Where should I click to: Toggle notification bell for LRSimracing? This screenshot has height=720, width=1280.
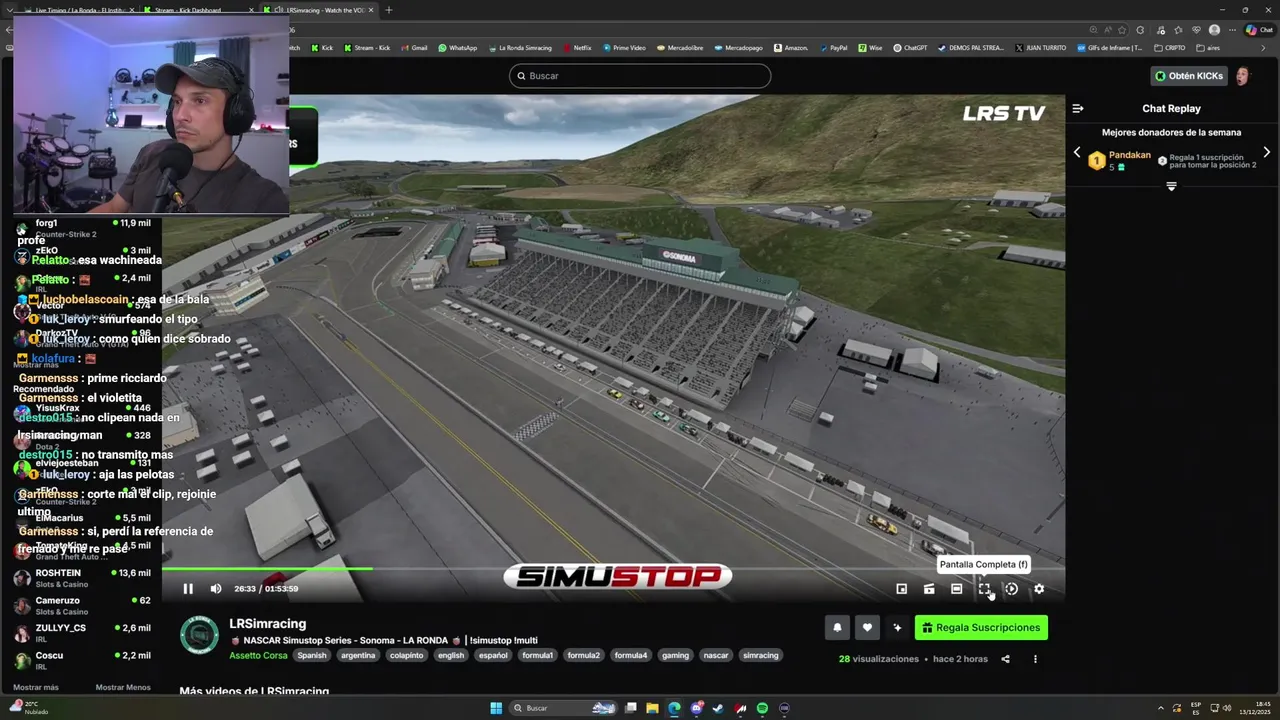click(x=837, y=628)
